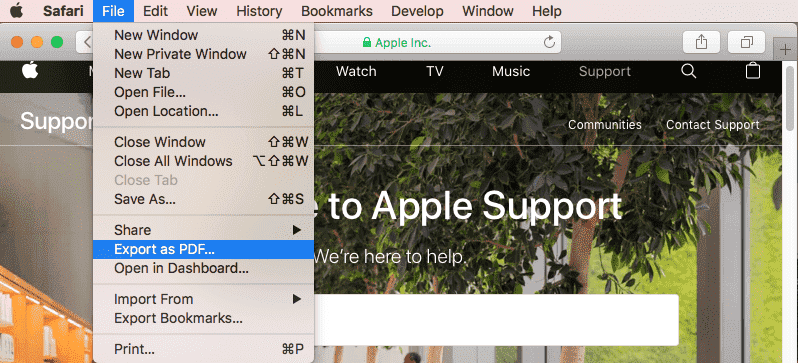Select Close All Windows entry

203,161
